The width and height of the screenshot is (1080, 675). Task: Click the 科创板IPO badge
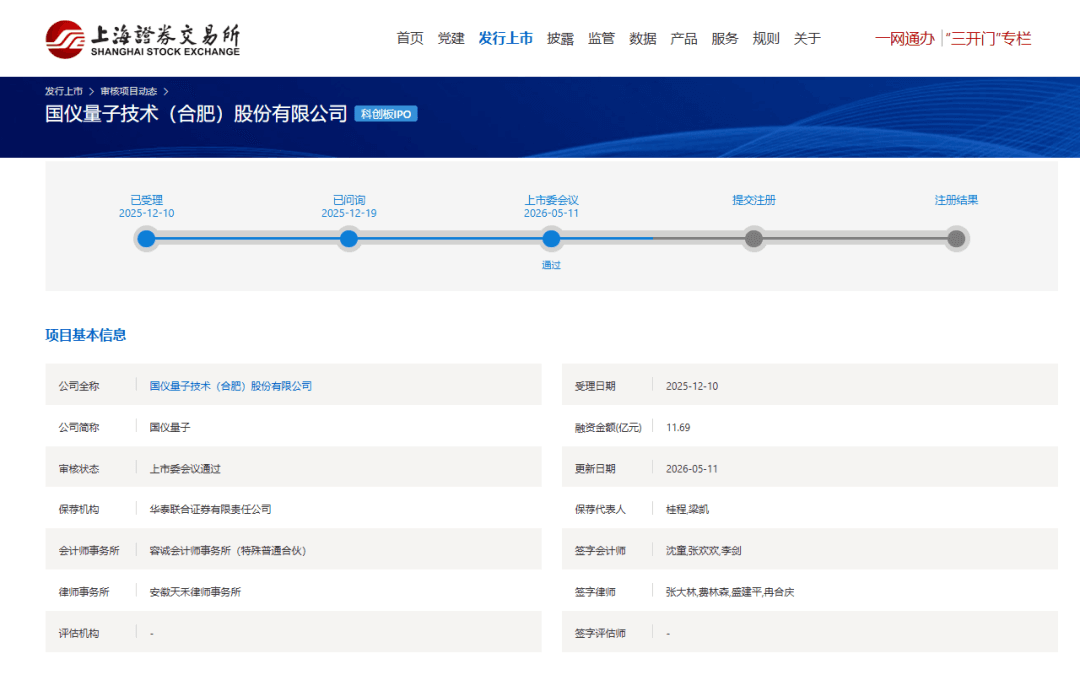point(386,114)
